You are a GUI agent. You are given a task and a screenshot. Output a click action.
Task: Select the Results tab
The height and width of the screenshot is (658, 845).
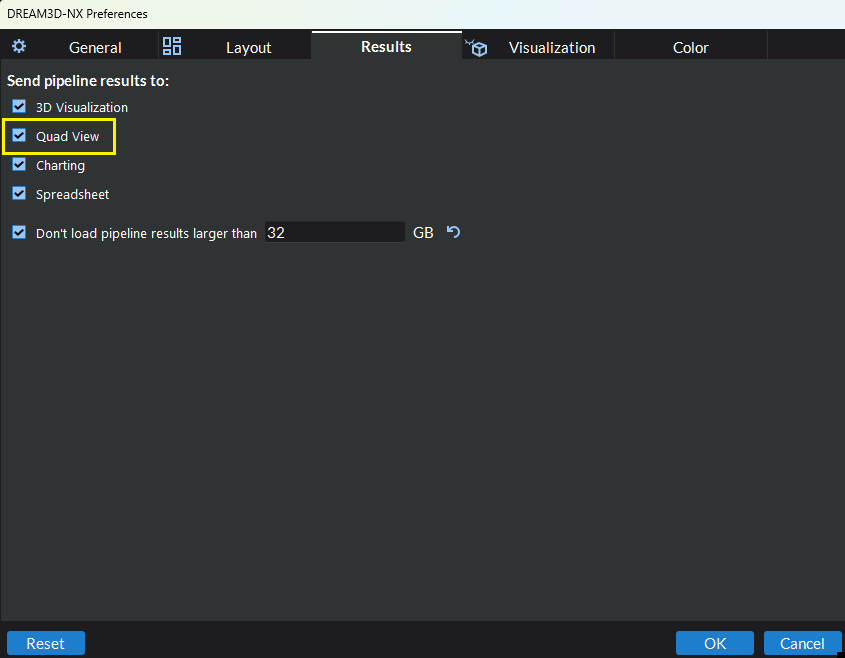[386, 46]
